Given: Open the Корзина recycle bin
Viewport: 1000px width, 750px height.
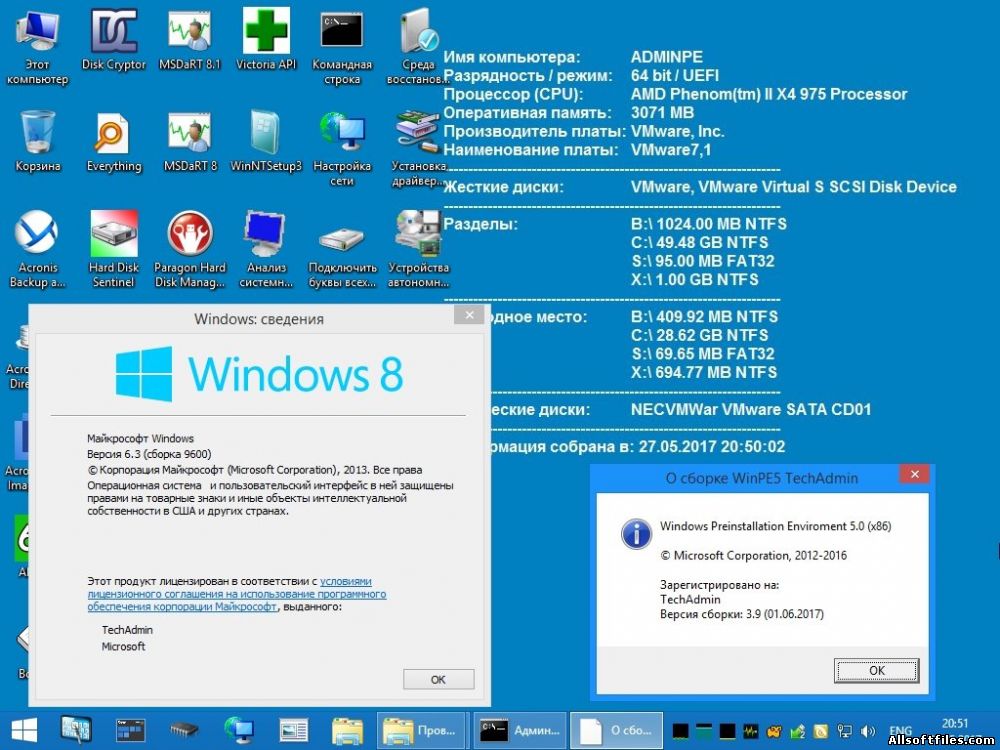Looking at the screenshot, I should click(x=38, y=142).
